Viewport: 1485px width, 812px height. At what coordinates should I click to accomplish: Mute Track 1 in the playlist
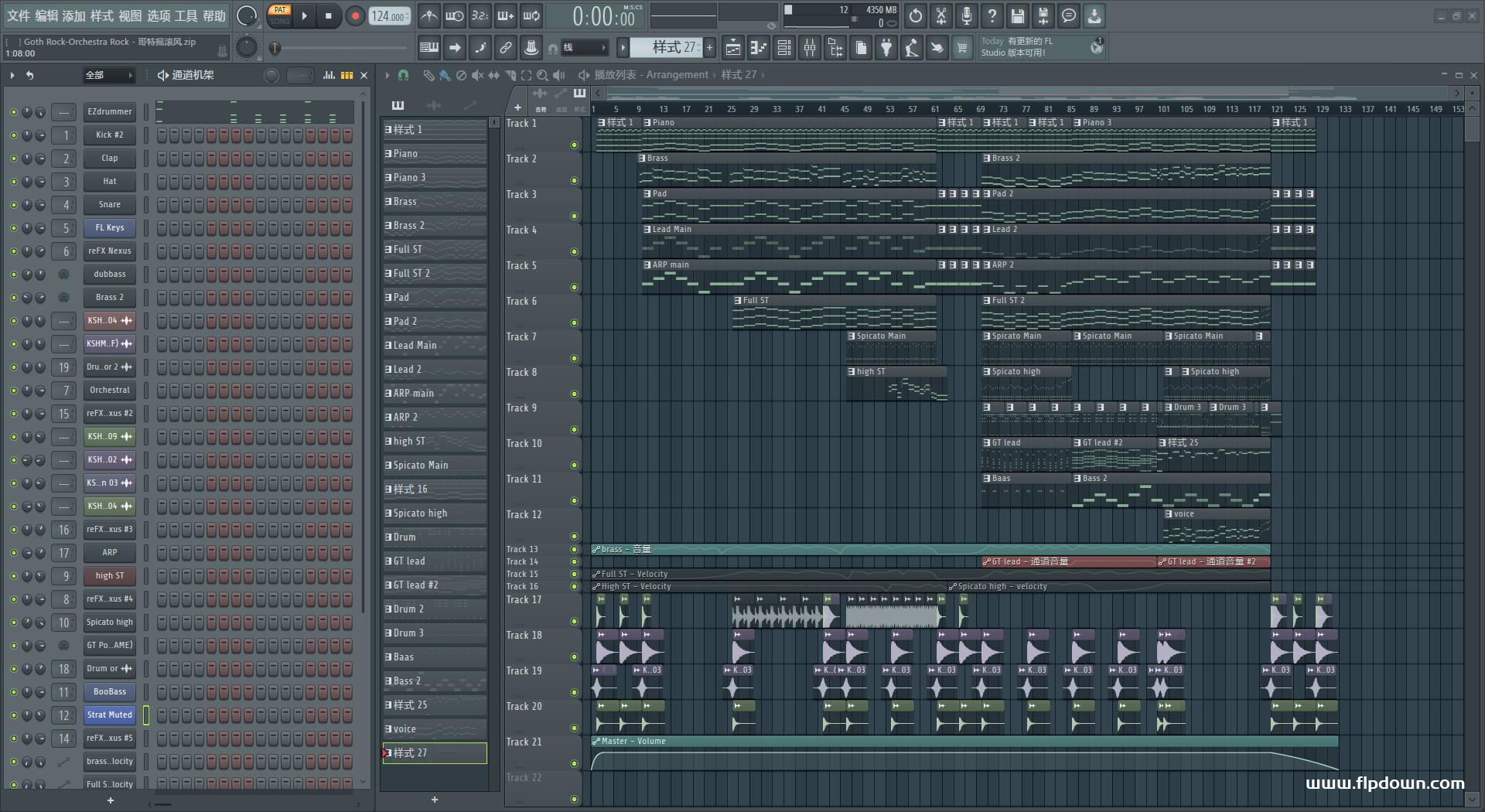point(574,145)
